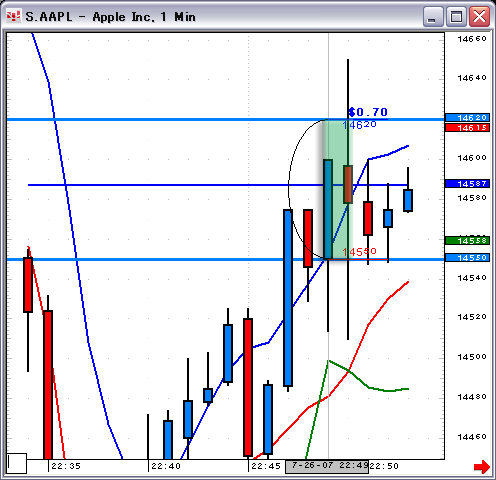Click the tall blue candlestick before 22:49
This screenshot has width=496, height=480.
[x=288, y=298]
